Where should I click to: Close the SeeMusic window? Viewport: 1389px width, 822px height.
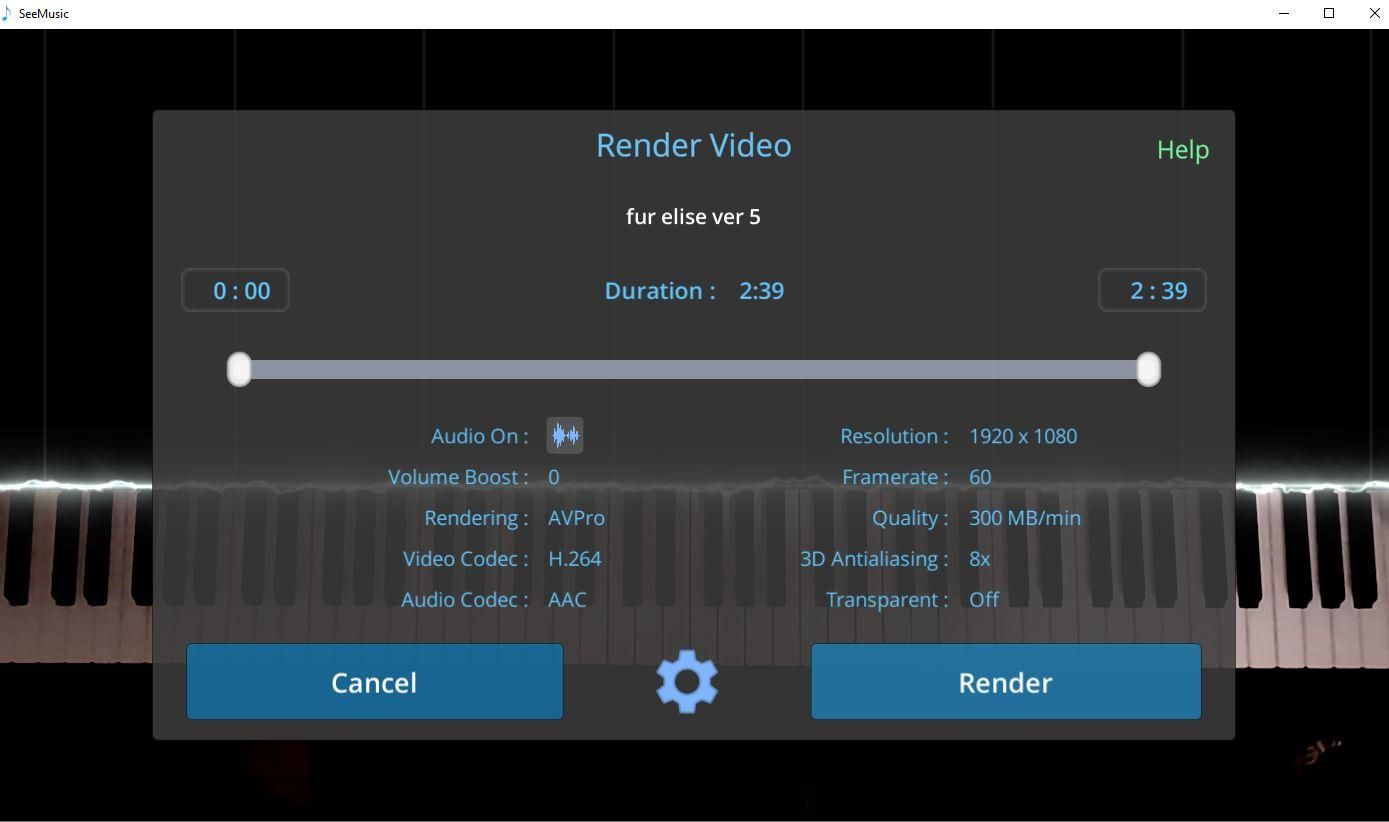(1374, 13)
